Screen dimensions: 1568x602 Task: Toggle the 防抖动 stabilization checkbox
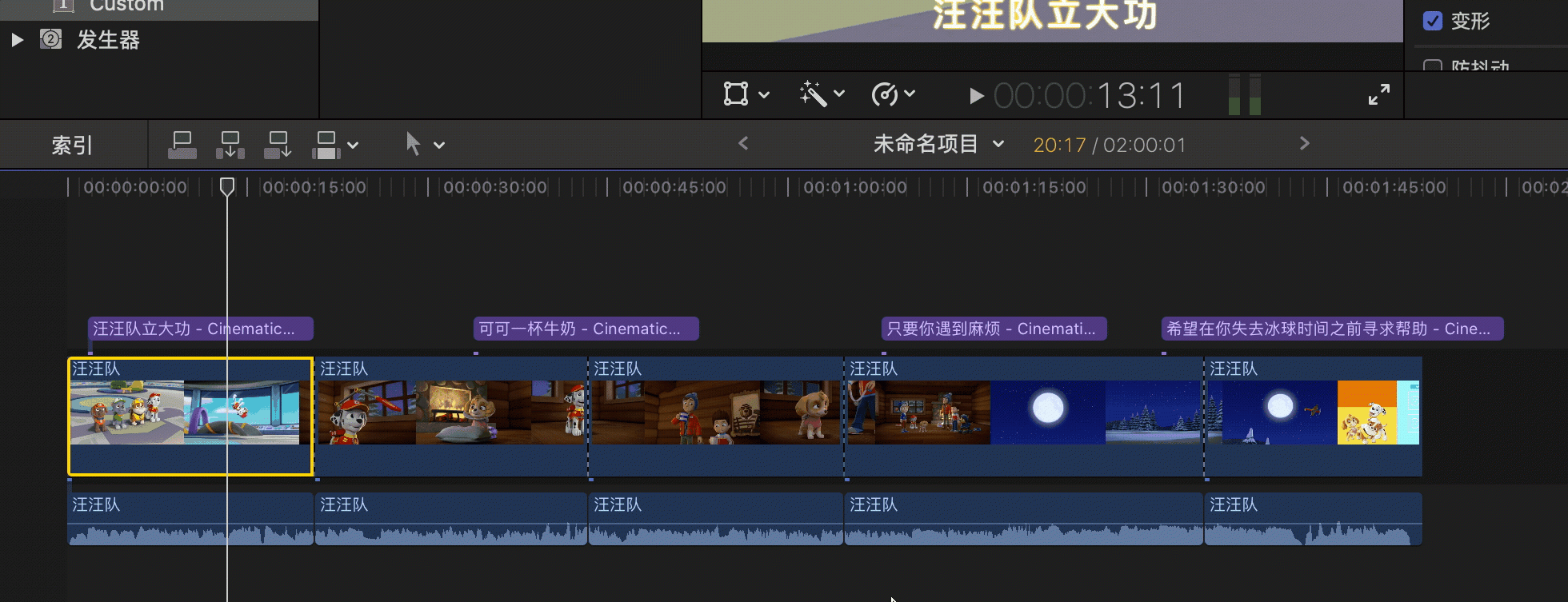(x=1433, y=66)
